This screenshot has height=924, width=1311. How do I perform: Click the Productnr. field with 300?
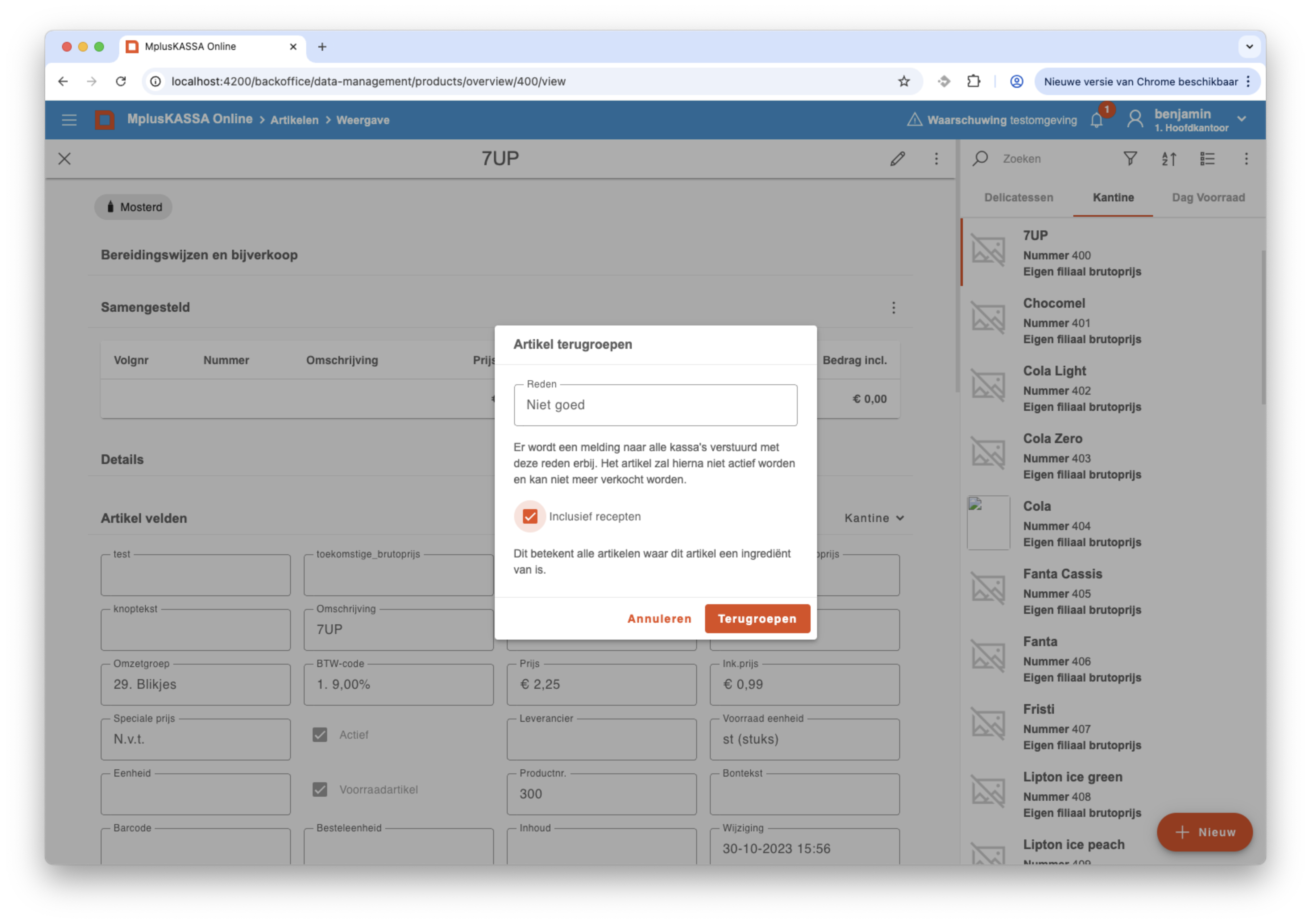tap(601, 794)
